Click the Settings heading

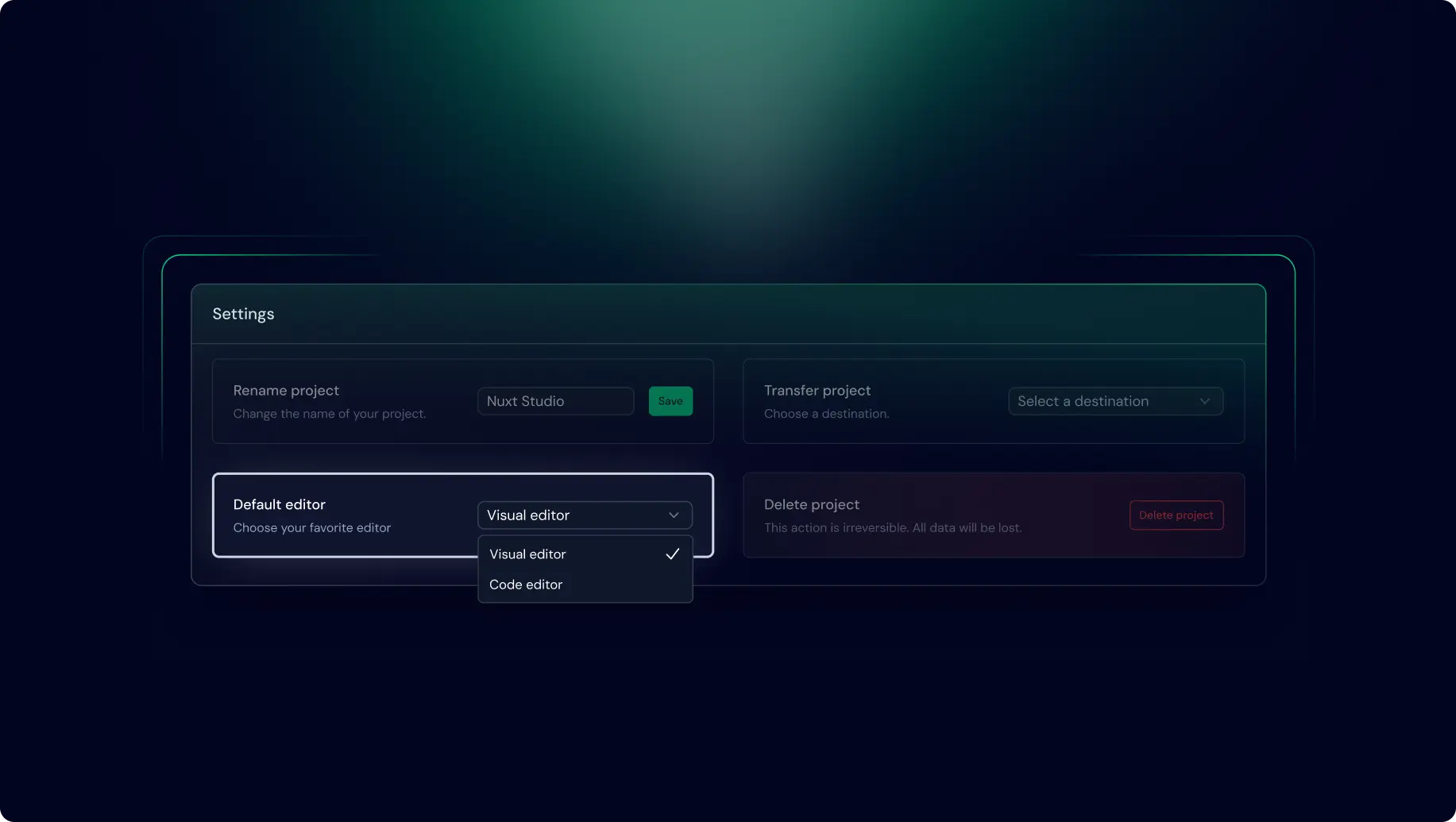coord(243,314)
